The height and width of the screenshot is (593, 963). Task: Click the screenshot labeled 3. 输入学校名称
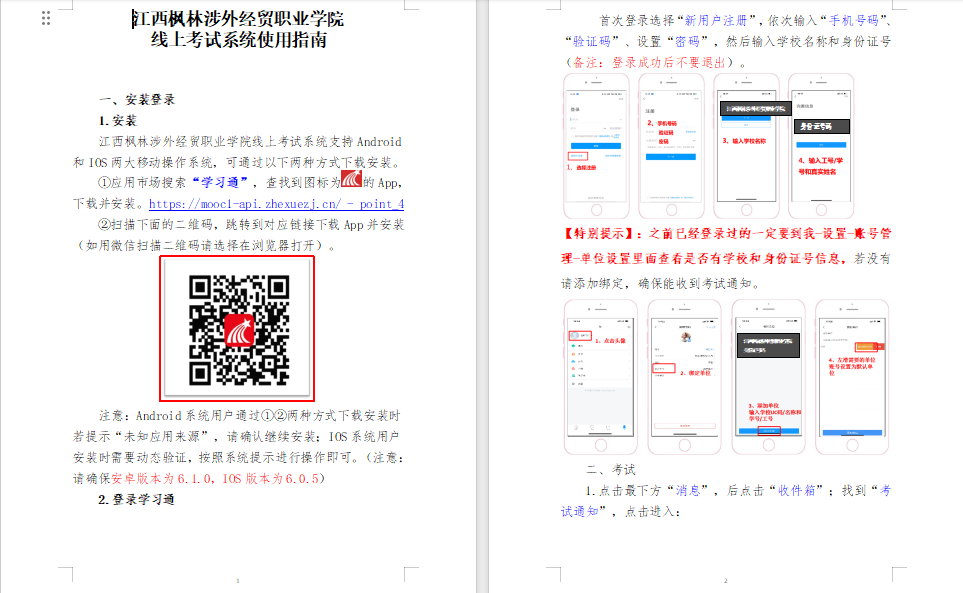[745, 146]
